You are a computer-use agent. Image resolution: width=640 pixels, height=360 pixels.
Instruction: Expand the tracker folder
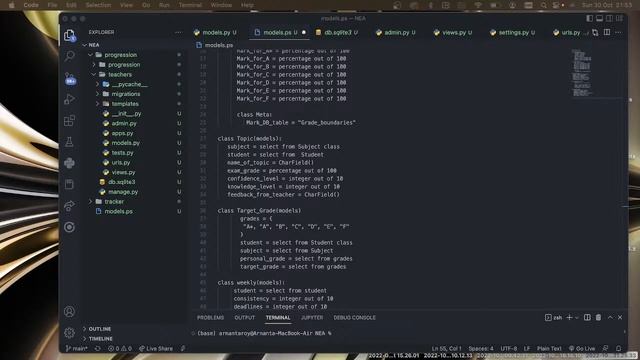click(91, 202)
